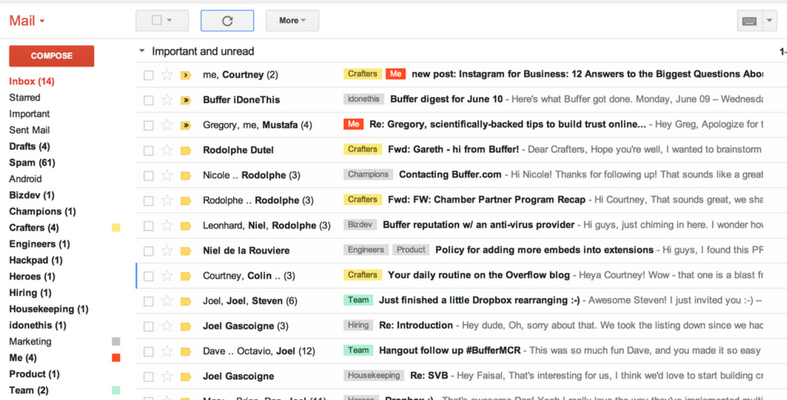Screen dimensions: 787x400
Task: Open the Bizdev (1) label
Action: pos(32,195)
